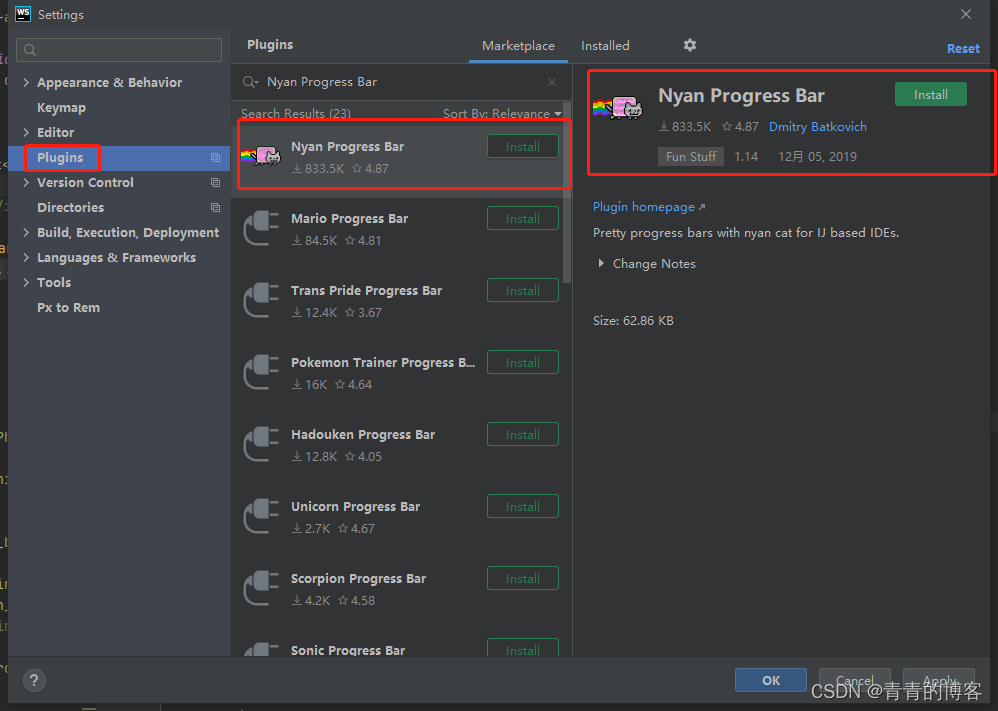This screenshot has width=998, height=711.
Task: Click the Fun Stuff category tag
Action: [691, 157]
